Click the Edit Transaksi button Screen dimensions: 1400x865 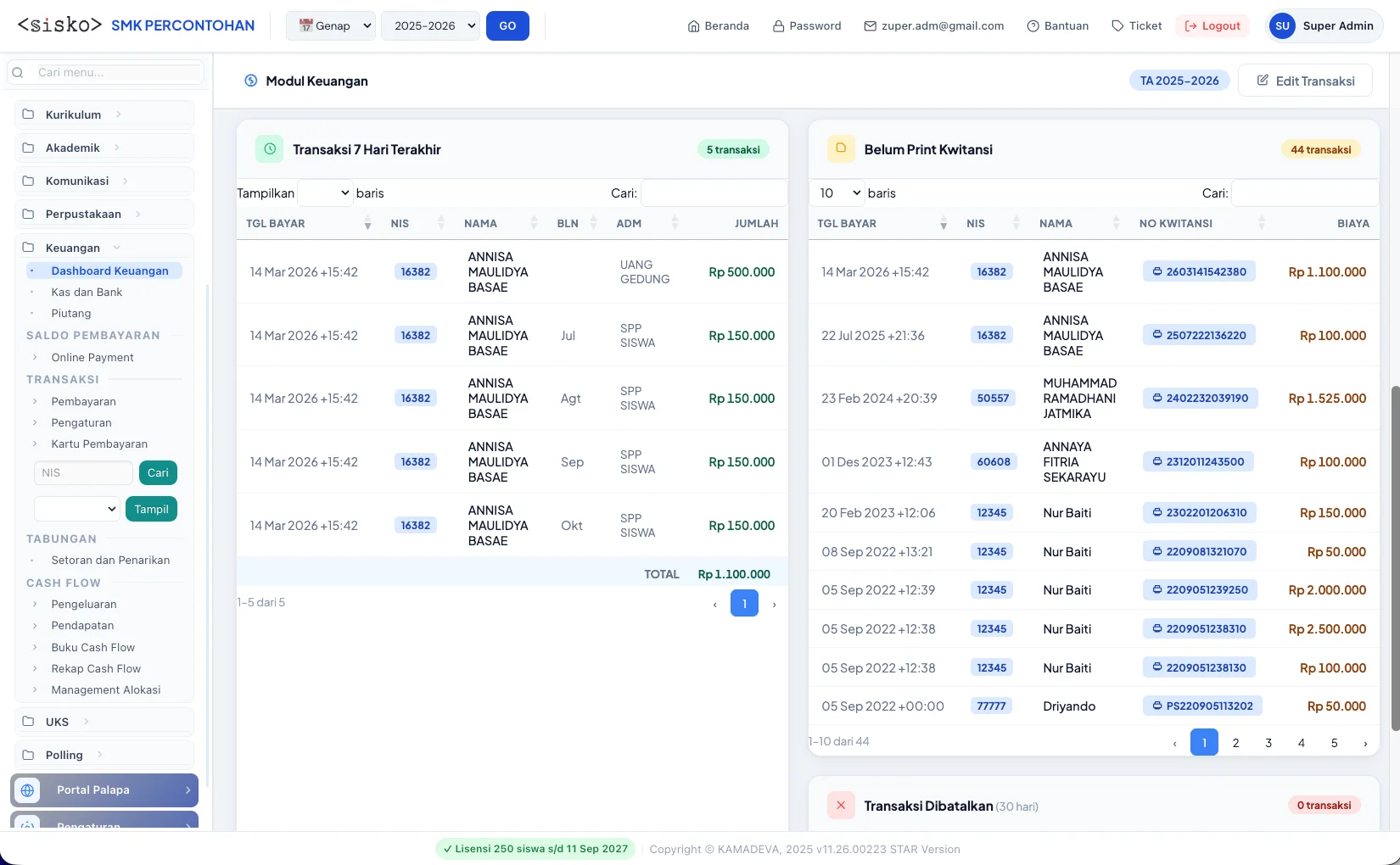pos(1305,81)
